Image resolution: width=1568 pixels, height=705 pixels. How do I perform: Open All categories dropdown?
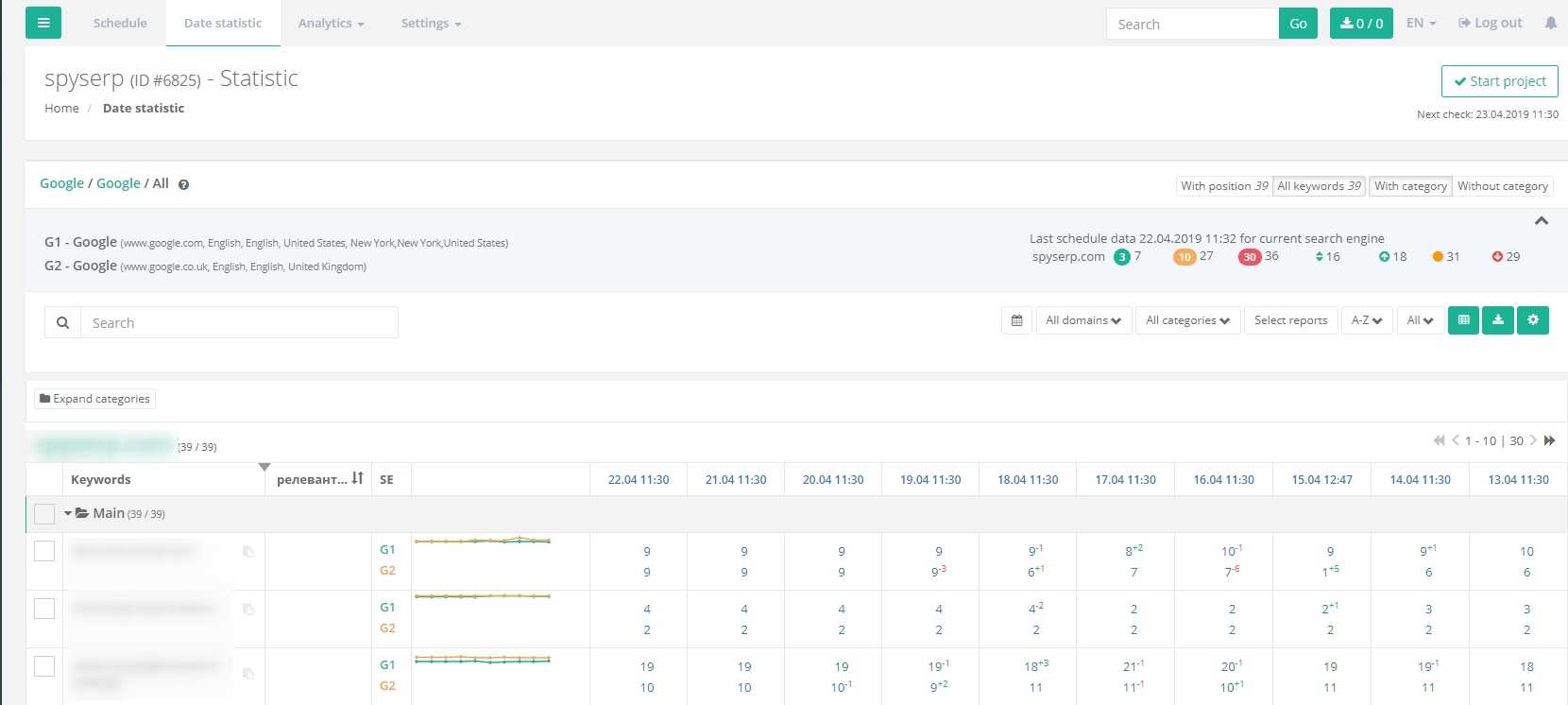(x=1188, y=320)
